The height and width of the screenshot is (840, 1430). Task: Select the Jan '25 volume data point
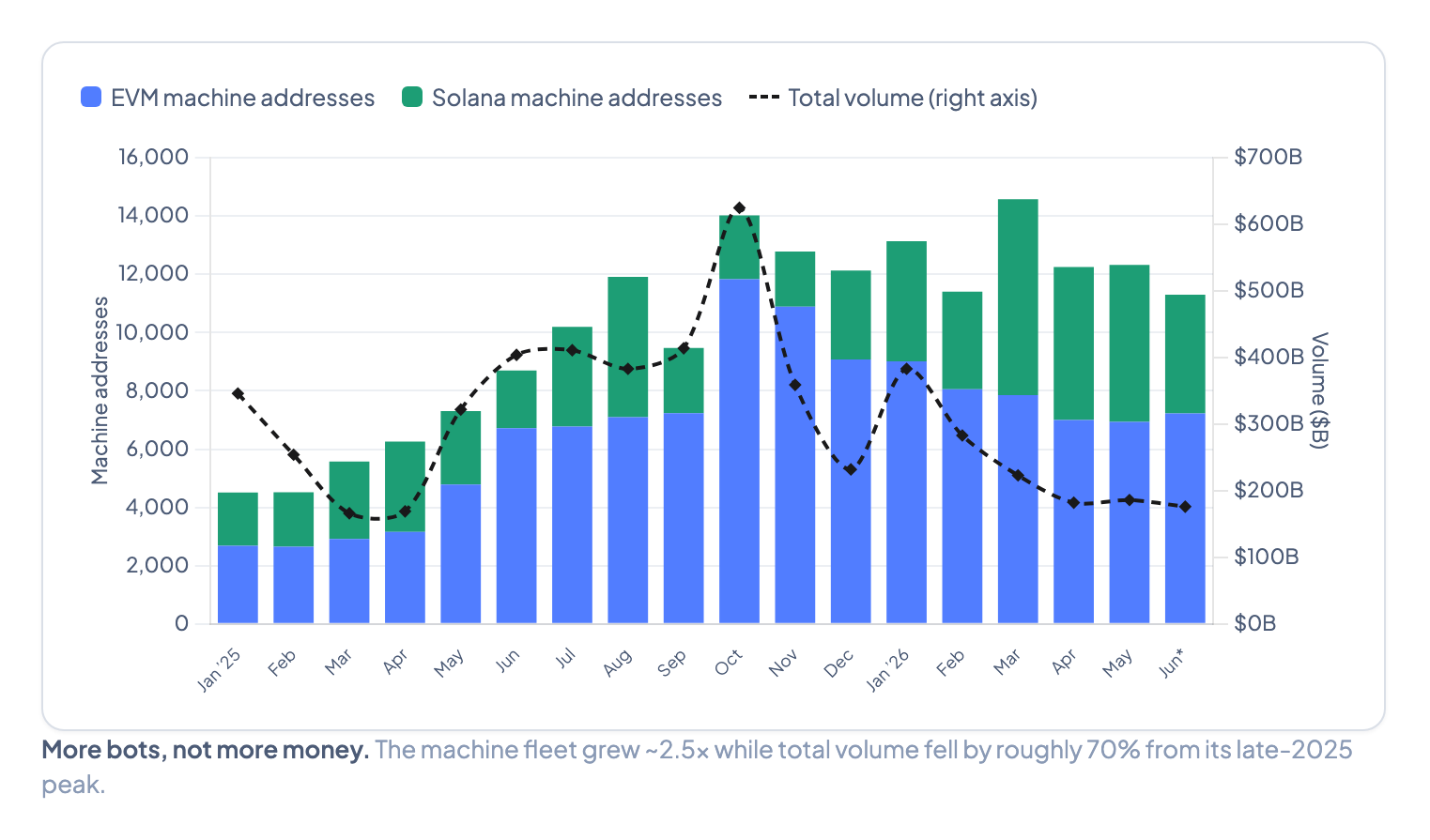[238, 394]
